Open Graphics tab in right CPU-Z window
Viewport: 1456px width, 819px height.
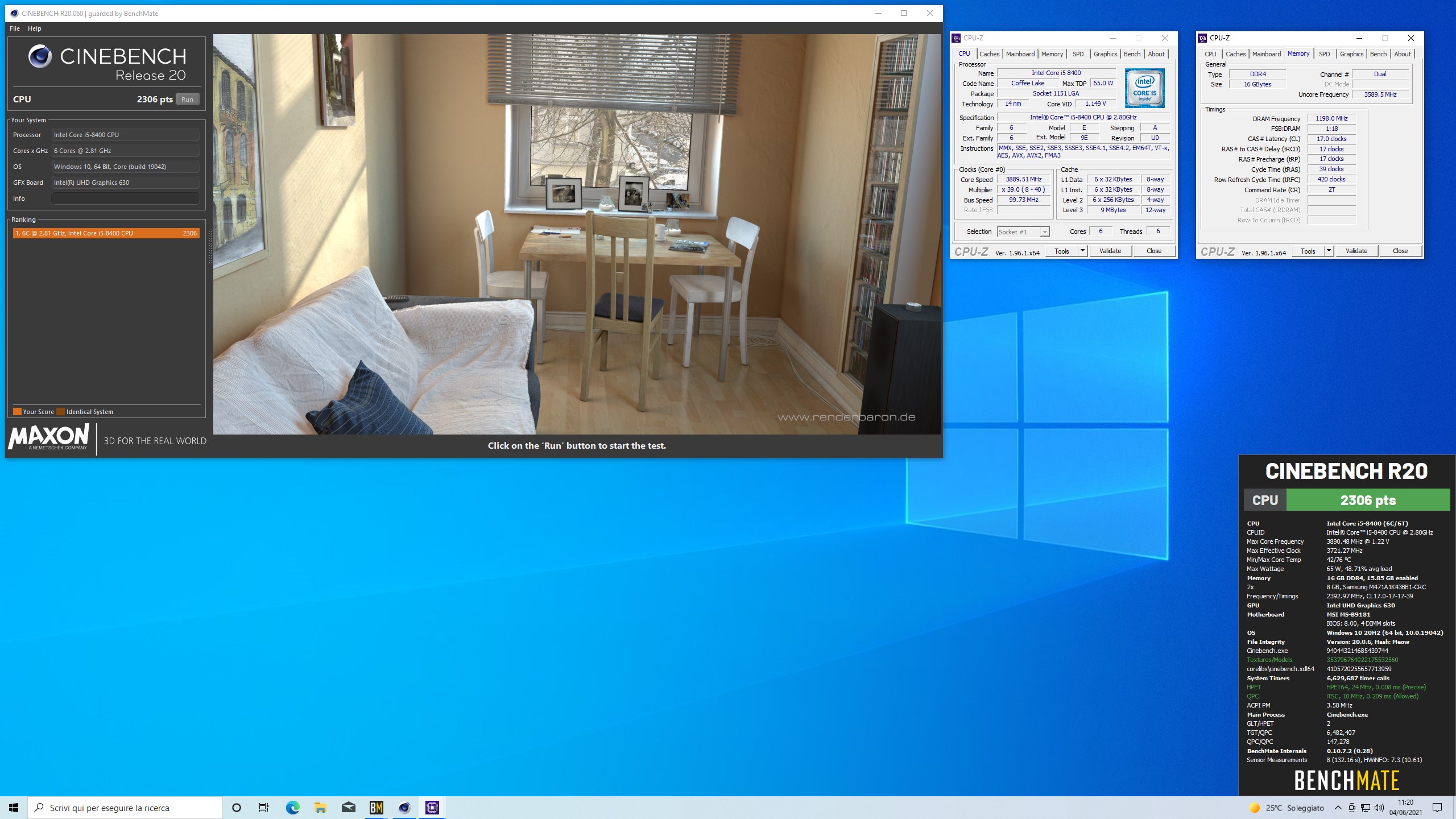click(1351, 54)
